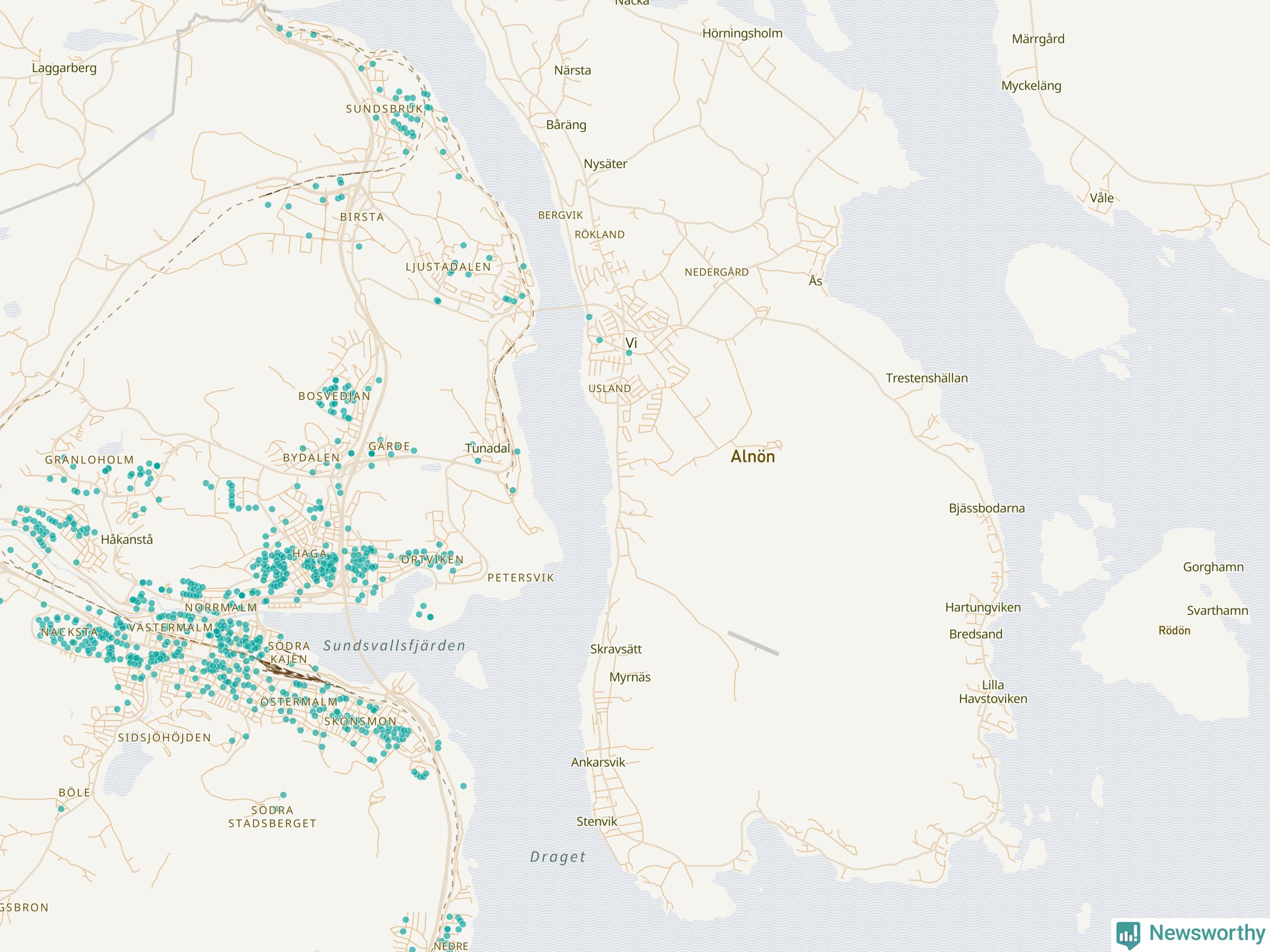
Task: Click the Hörningsholm place label
Action: (742, 33)
